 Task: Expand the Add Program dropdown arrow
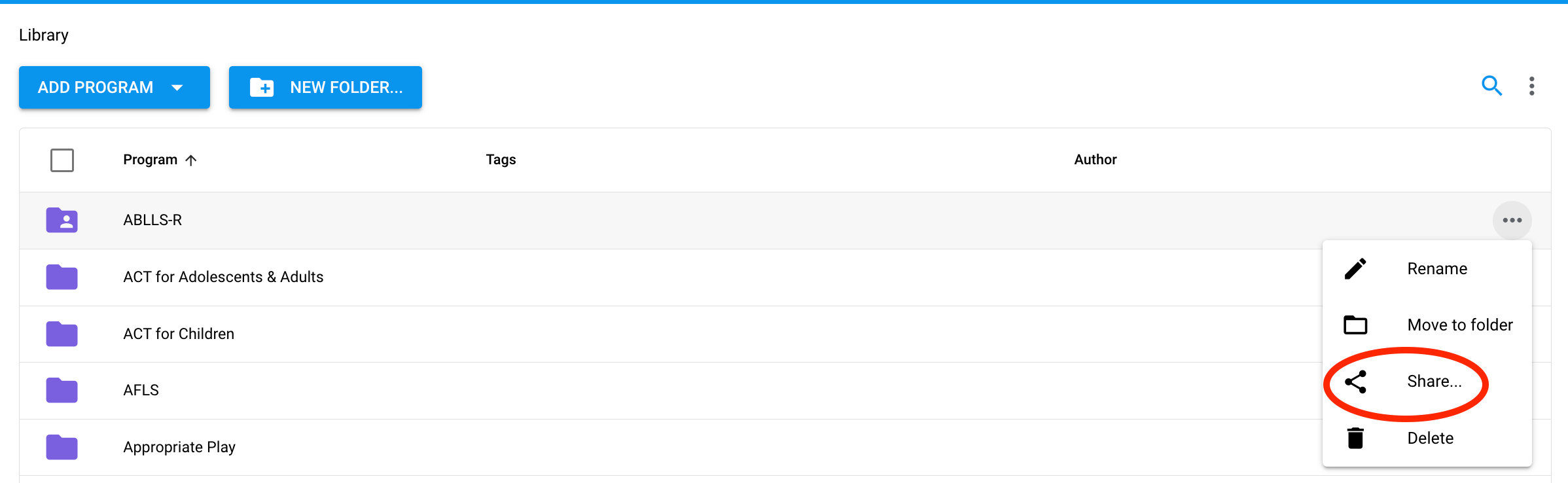coord(177,88)
